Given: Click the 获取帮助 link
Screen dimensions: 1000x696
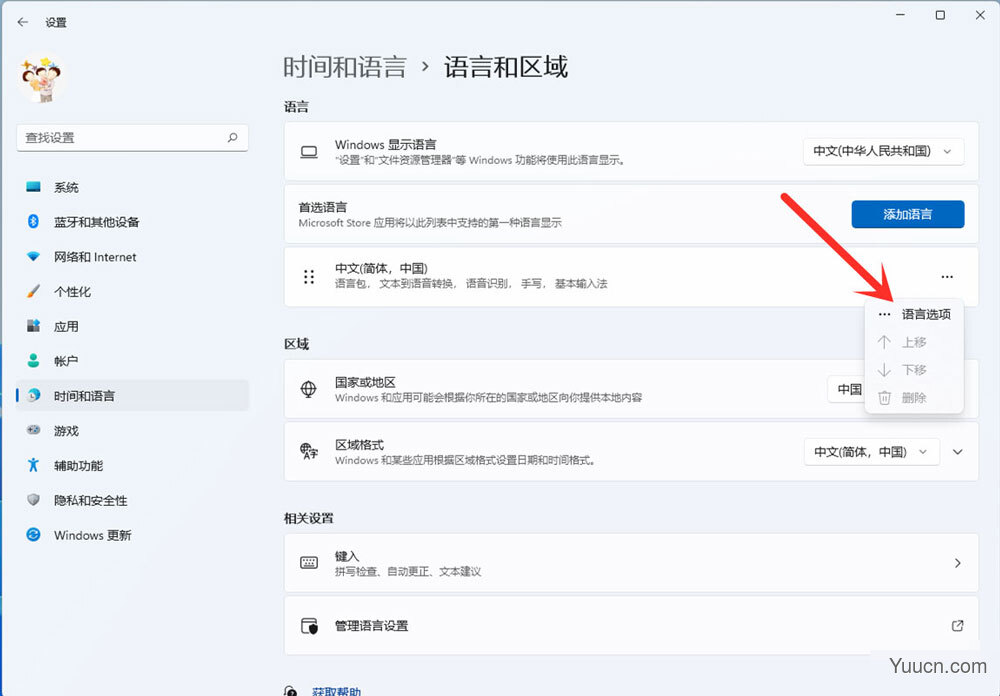Looking at the screenshot, I should (336, 691).
